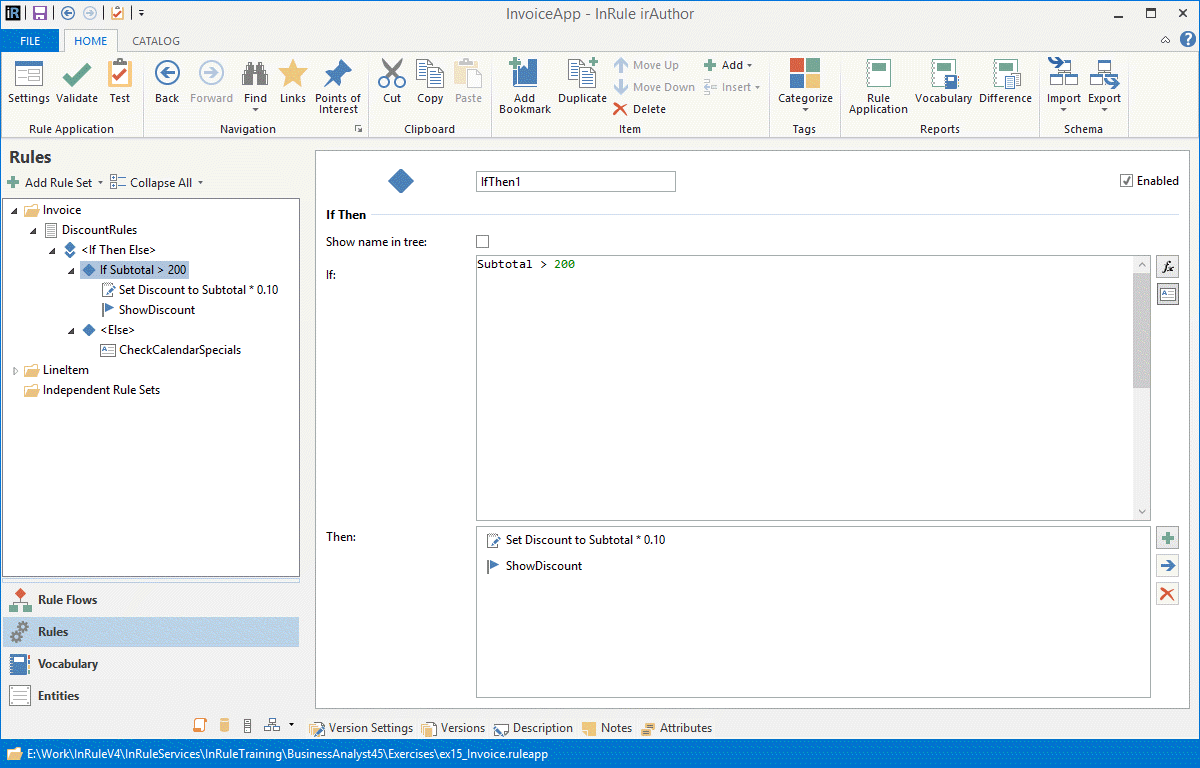1200x768 pixels.
Task: Open Points of Interest pin icon
Action: 338,76
